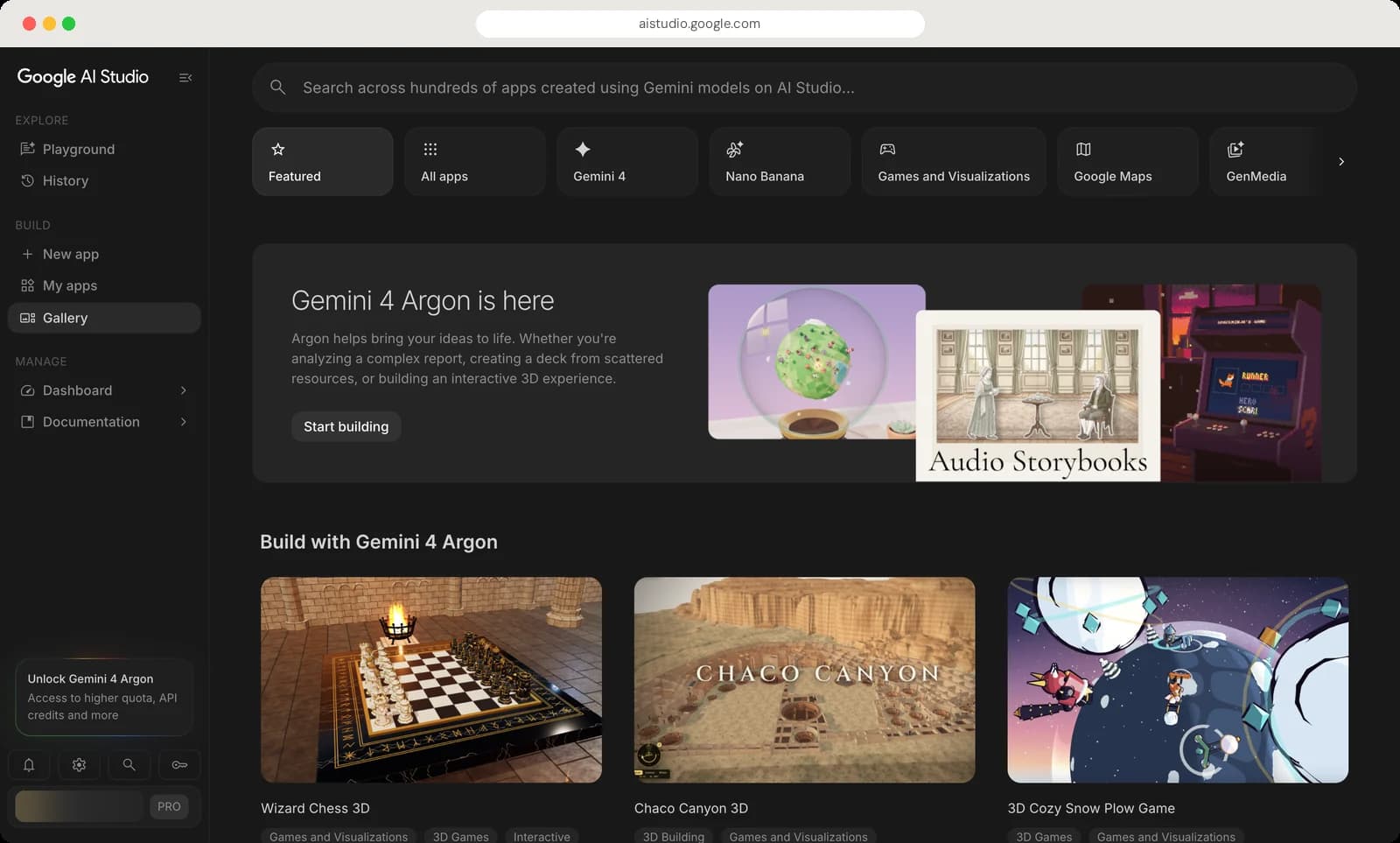The height and width of the screenshot is (843, 1400).
Task: Select Gallery in the sidebar
Action: [x=104, y=318]
